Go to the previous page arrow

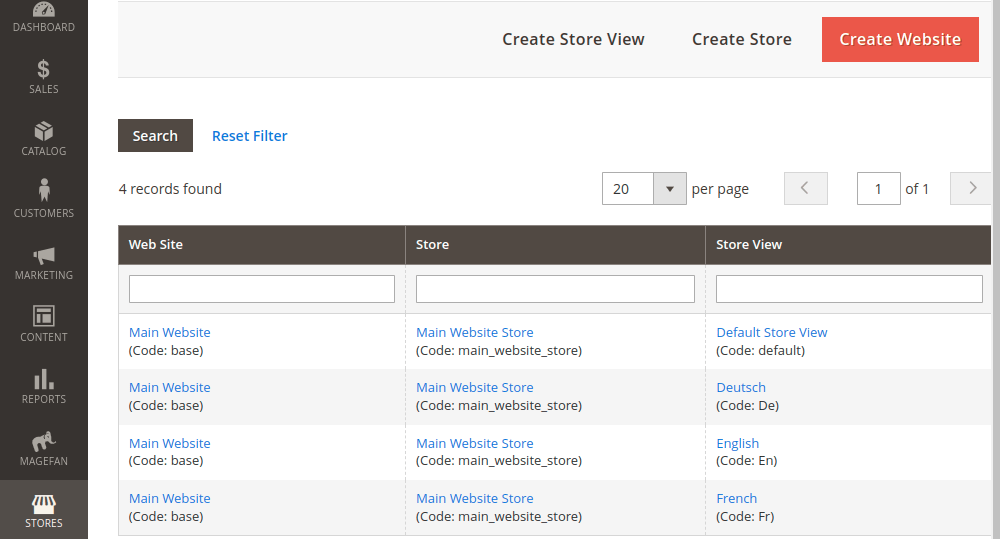[x=806, y=189]
